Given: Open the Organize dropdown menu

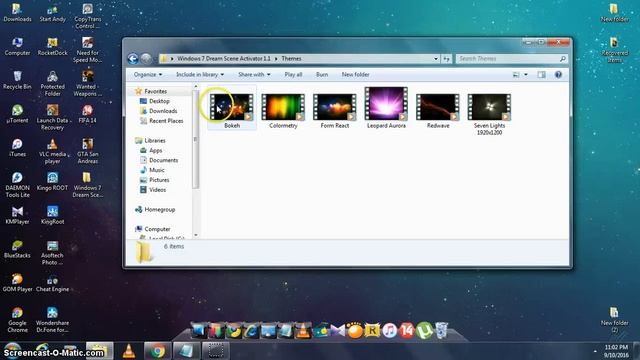Looking at the screenshot, I should pyautogui.click(x=148, y=75).
